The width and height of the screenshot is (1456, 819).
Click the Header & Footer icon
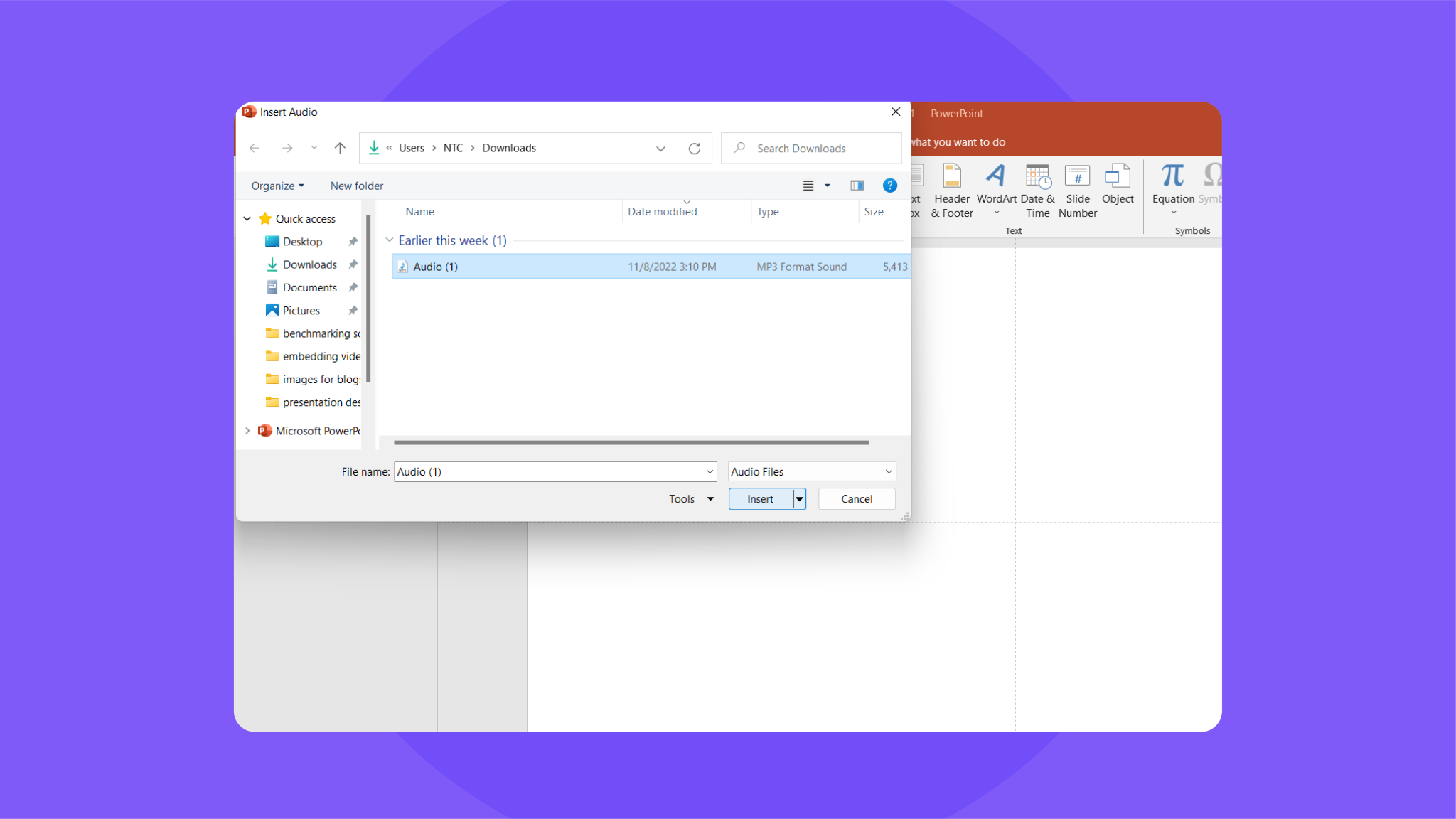pyautogui.click(x=951, y=176)
